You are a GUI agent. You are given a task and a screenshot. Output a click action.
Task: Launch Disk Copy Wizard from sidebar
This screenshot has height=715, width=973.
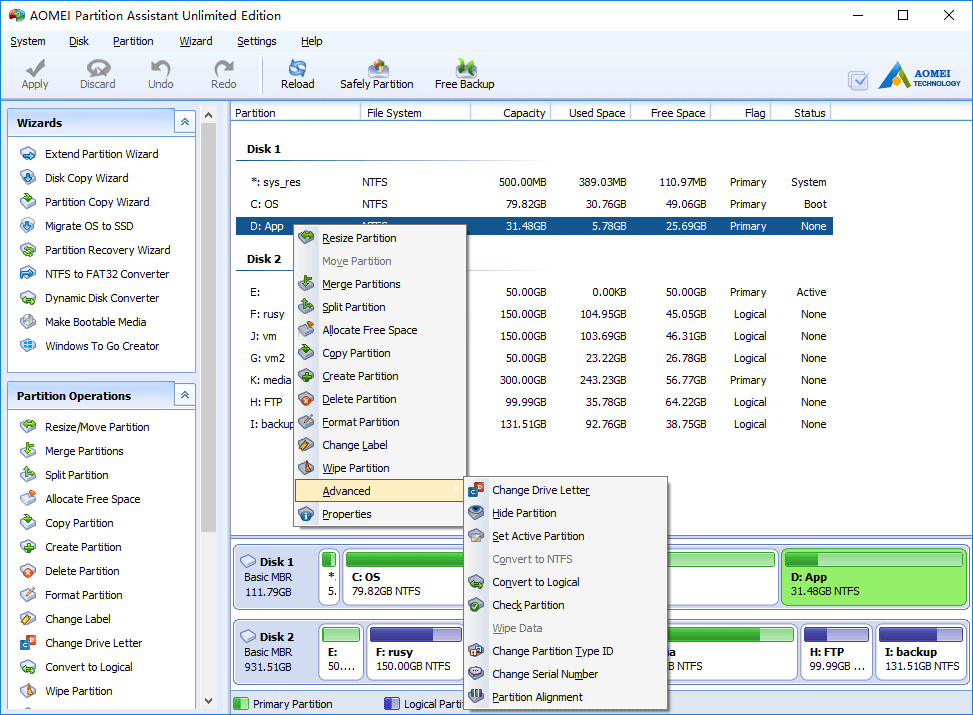86,178
